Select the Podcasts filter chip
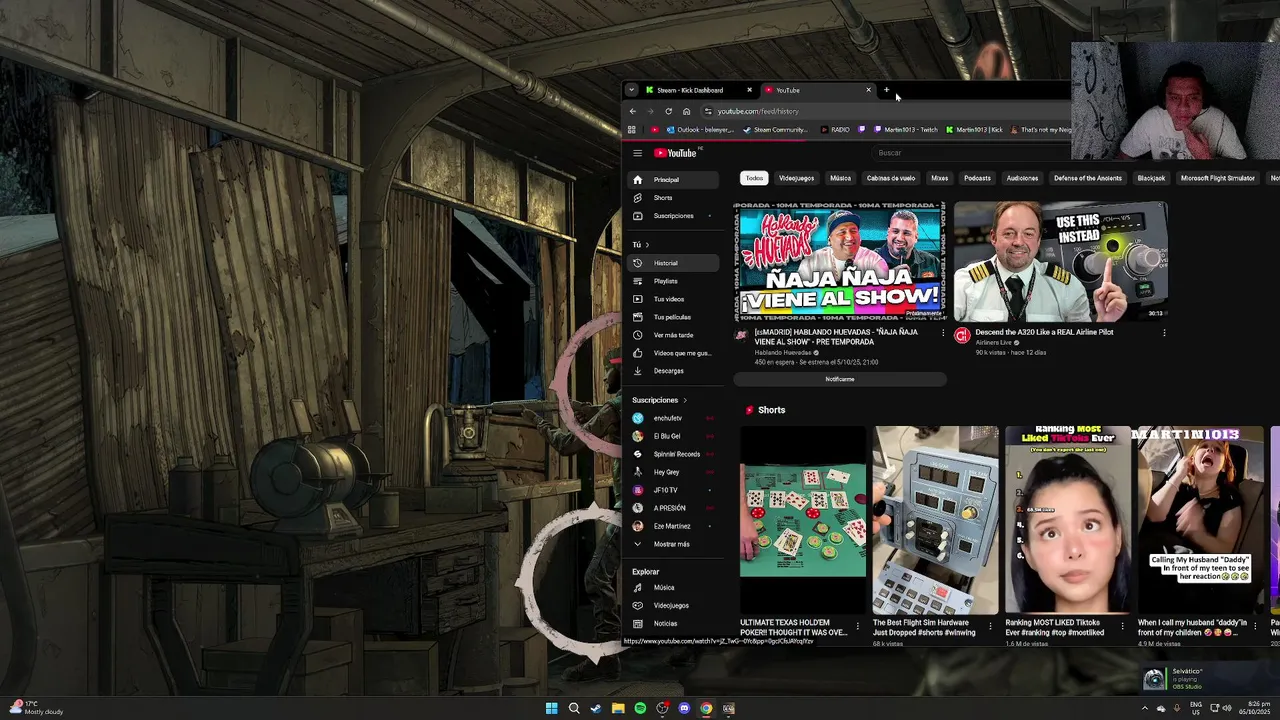 click(977, 178)
